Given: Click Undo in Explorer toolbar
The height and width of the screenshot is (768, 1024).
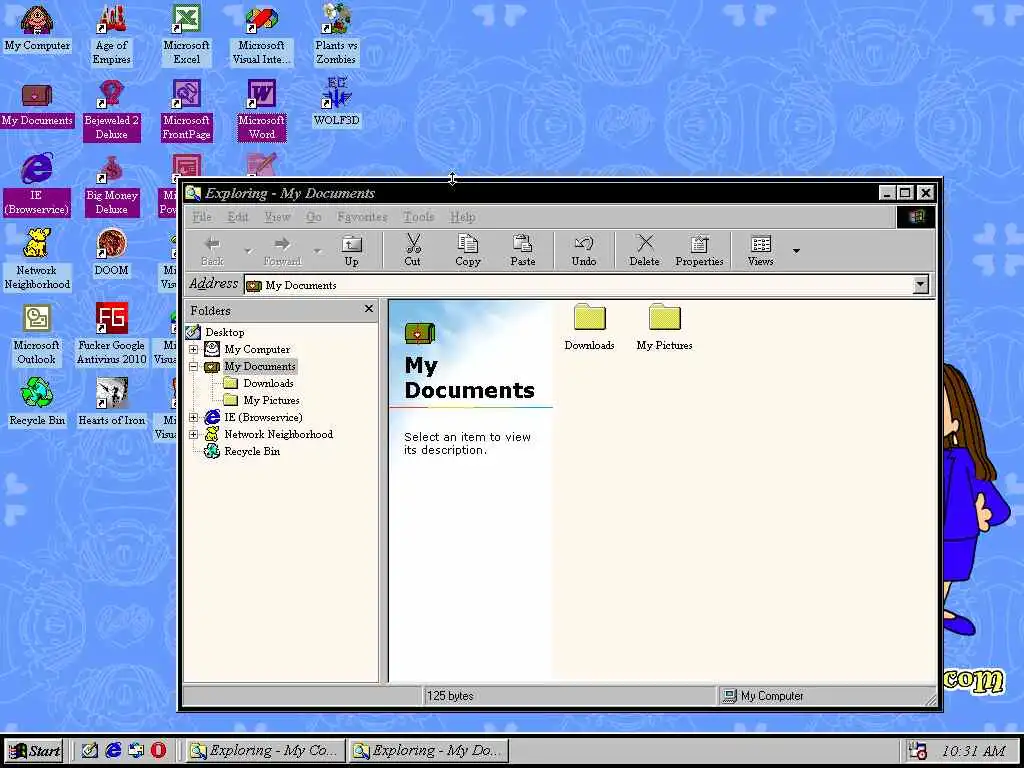Looking at the screenshot, I should (583, 251).
